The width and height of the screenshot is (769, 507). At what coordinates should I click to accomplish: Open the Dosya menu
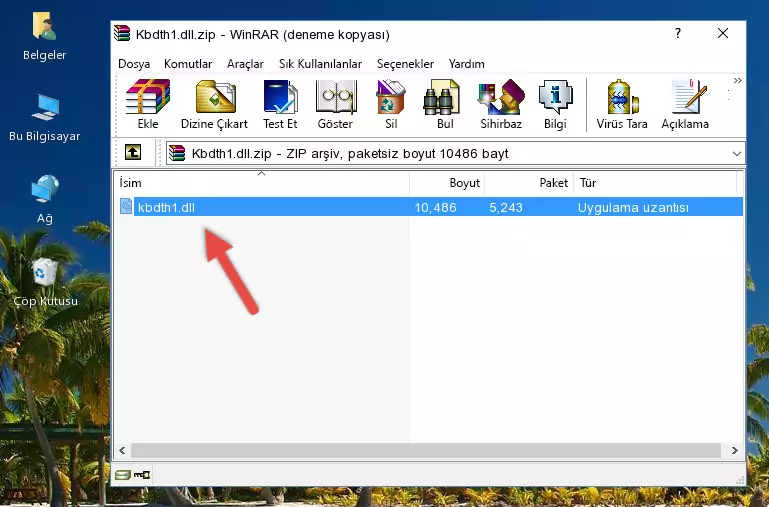(x=134, y=64)
